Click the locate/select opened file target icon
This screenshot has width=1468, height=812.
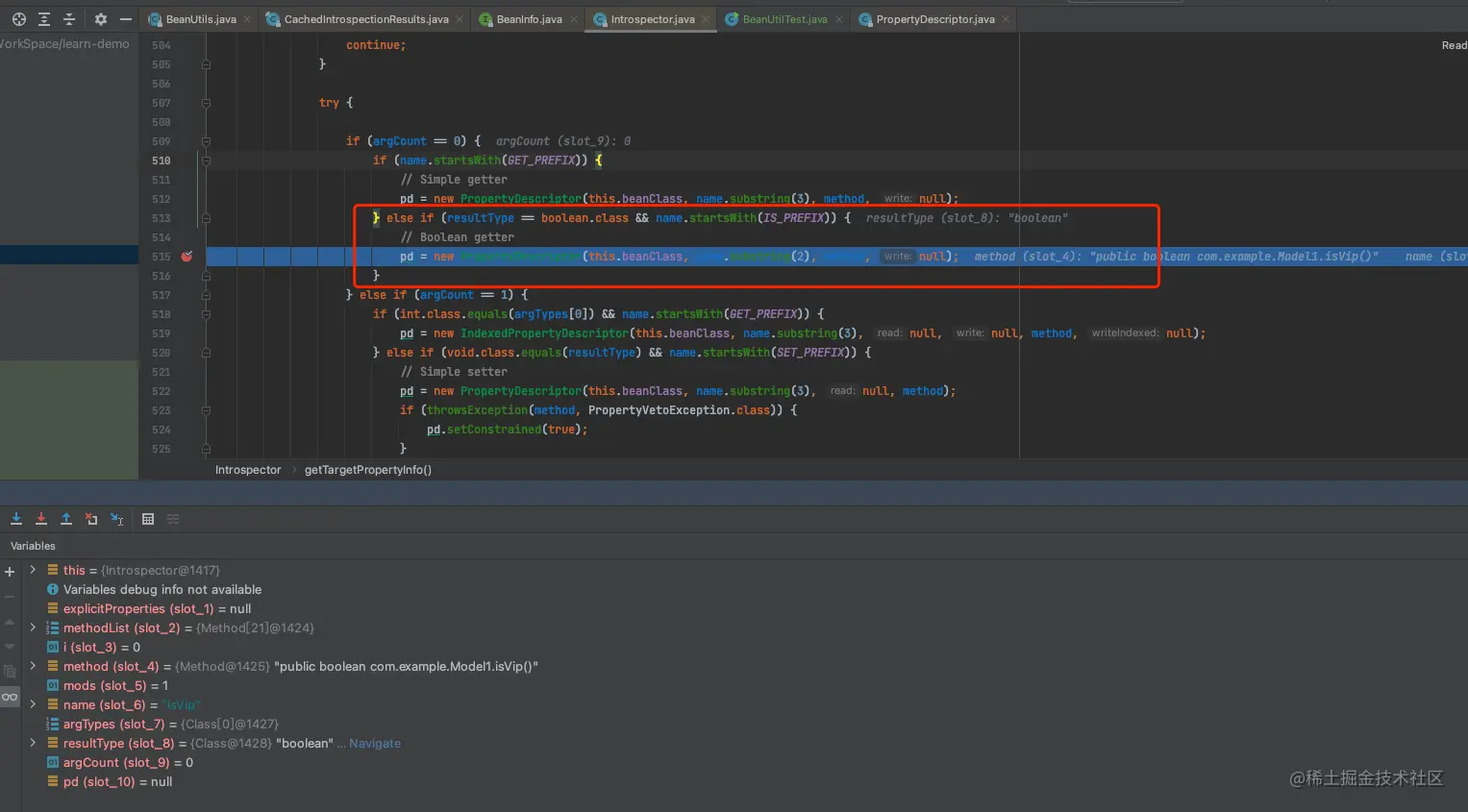[x=18, y=19]
